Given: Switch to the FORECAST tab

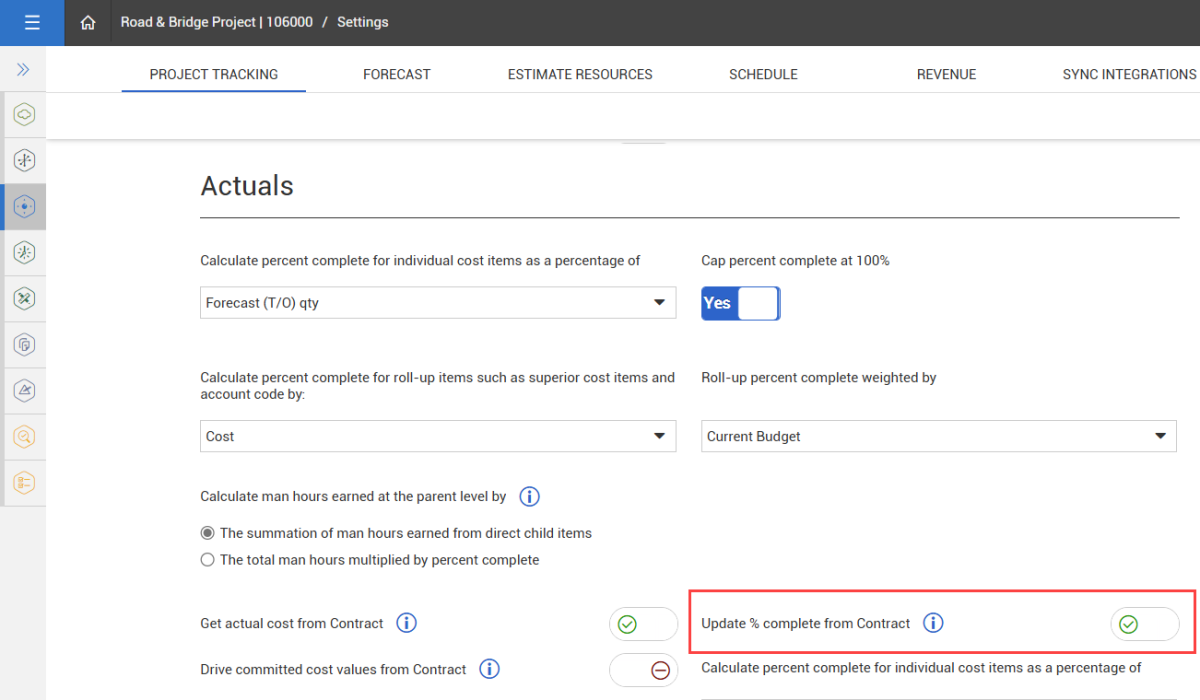Looking at the screenshot, I should pyautogui.click(x=396, y=74).
